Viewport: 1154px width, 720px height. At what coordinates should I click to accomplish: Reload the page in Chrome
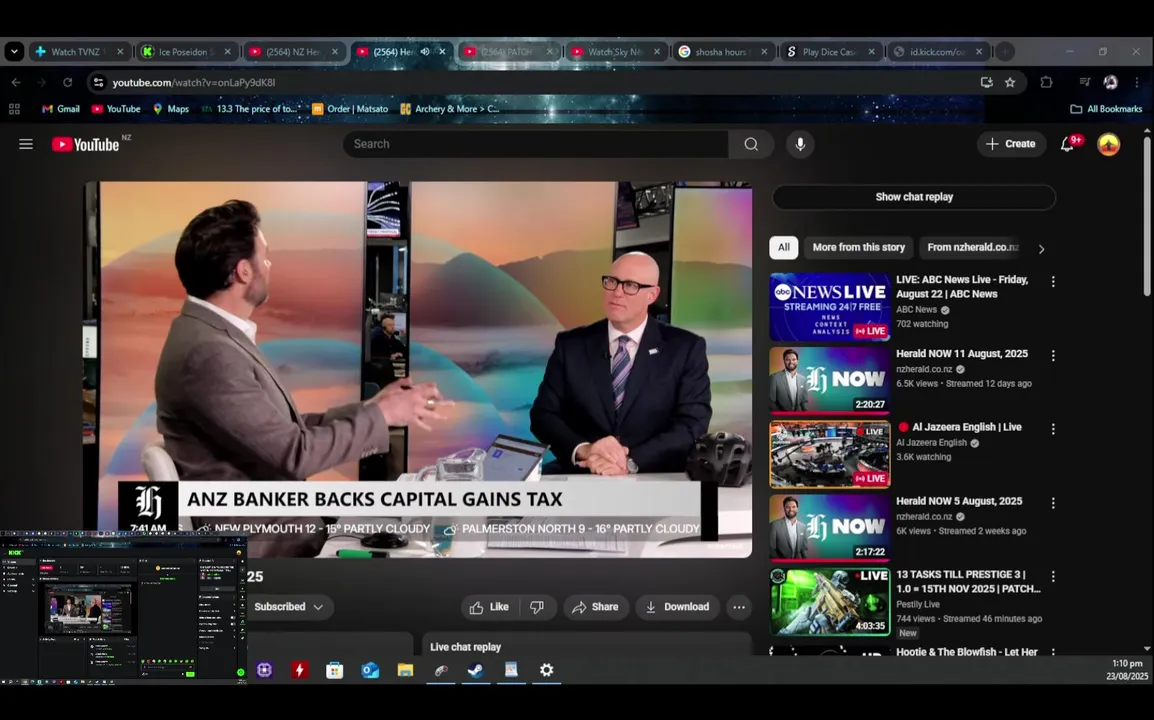point(68,82)
